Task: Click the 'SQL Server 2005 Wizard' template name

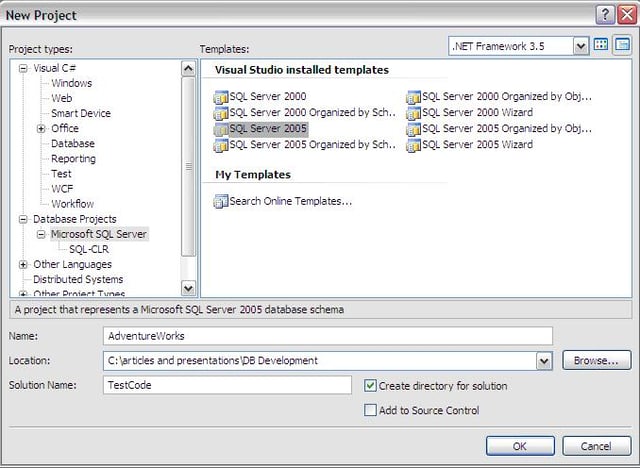Action: click(477, 144)
